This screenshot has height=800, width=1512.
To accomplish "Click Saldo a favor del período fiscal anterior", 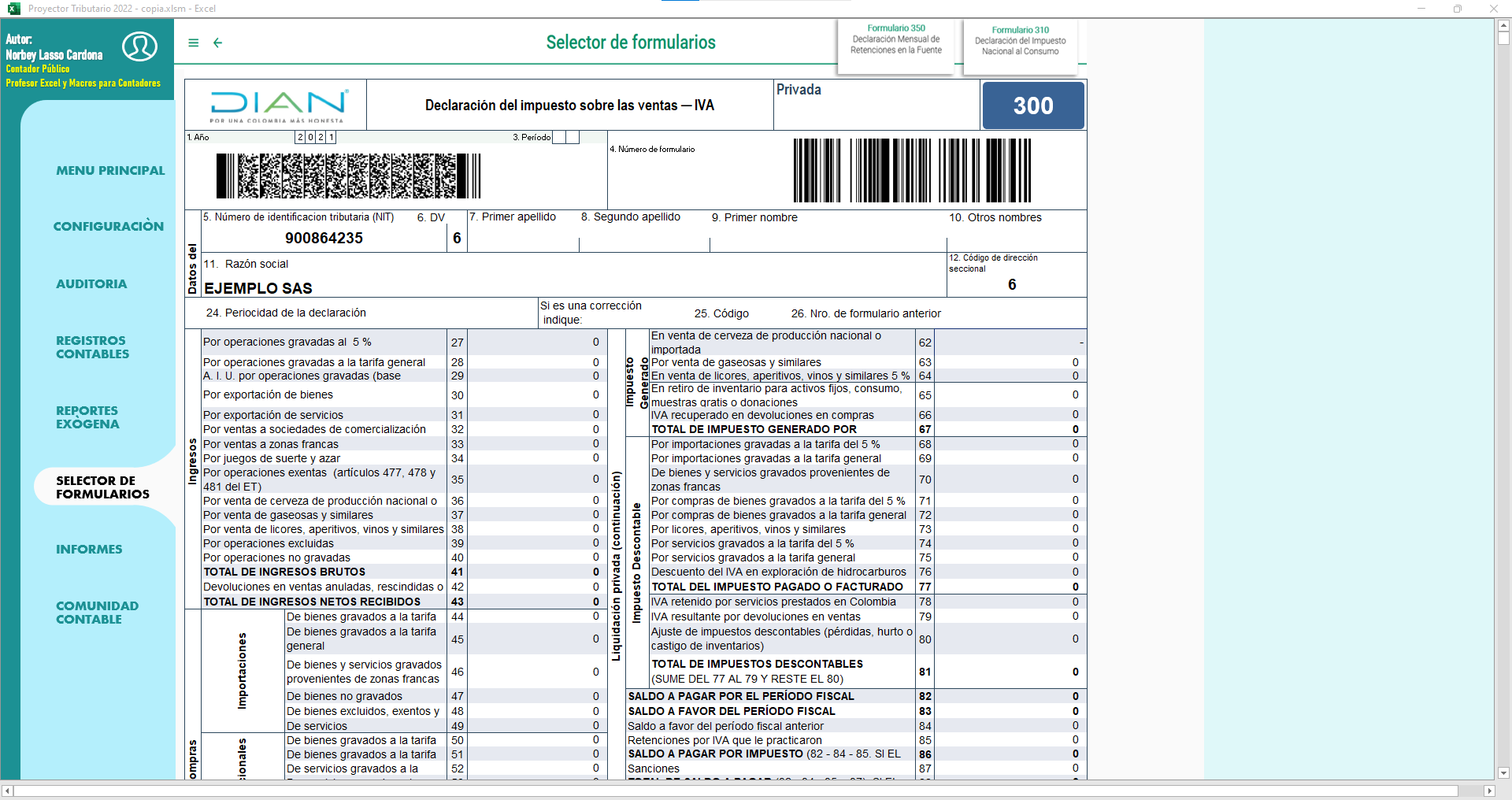I will pos(725,727).
